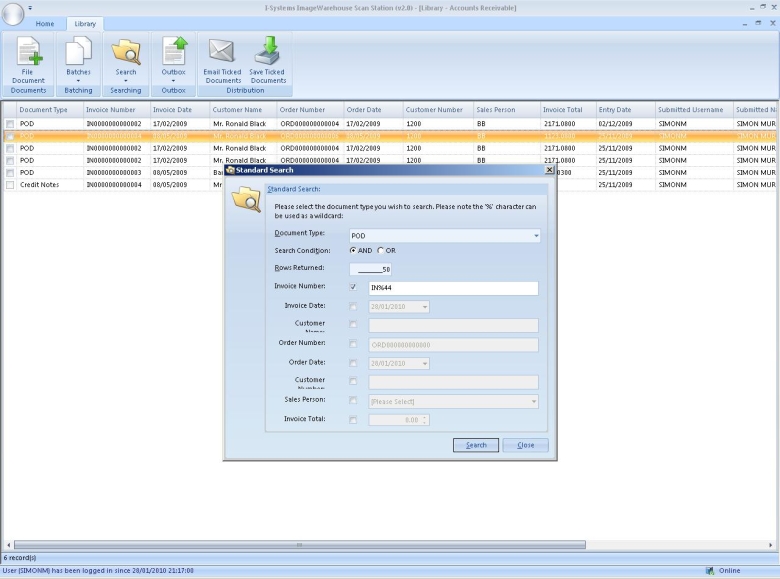
Task: Open the Order Date date picker
Action: [x=425, y=364]
